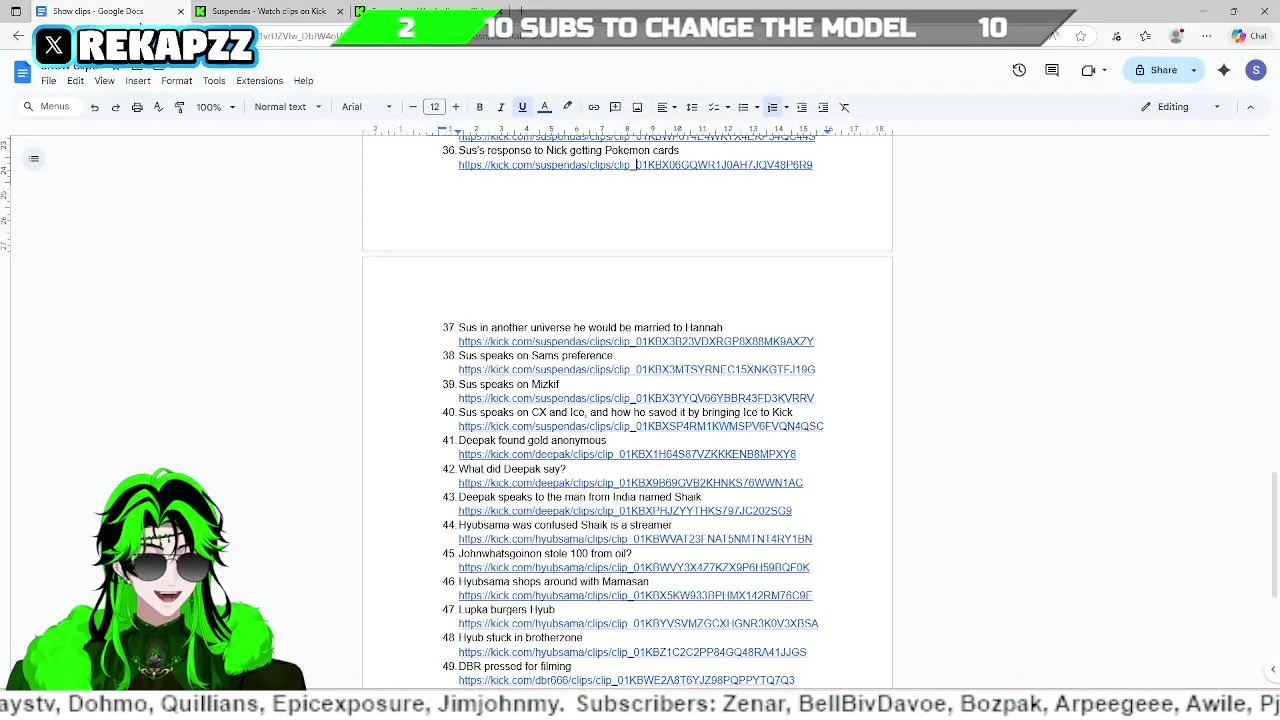This screenshot has height=720, width=1280.
Task: Collapse the menus with chevron up
Action: click(1250, 107)
